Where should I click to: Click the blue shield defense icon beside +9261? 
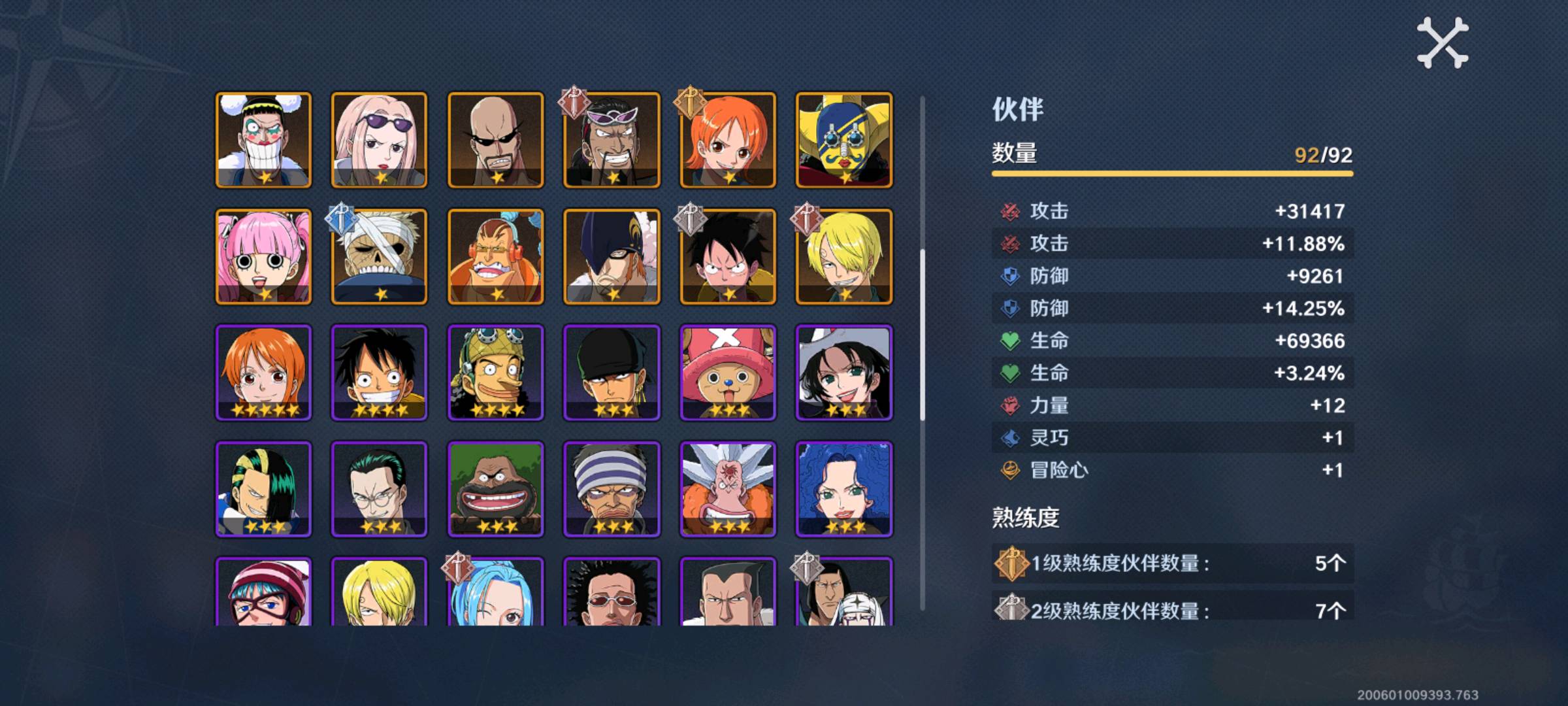click(x=1010, y=276)
